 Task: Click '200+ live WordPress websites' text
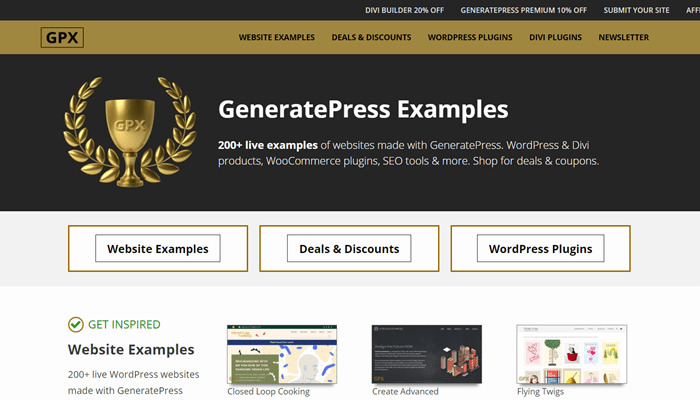point(133,374)
